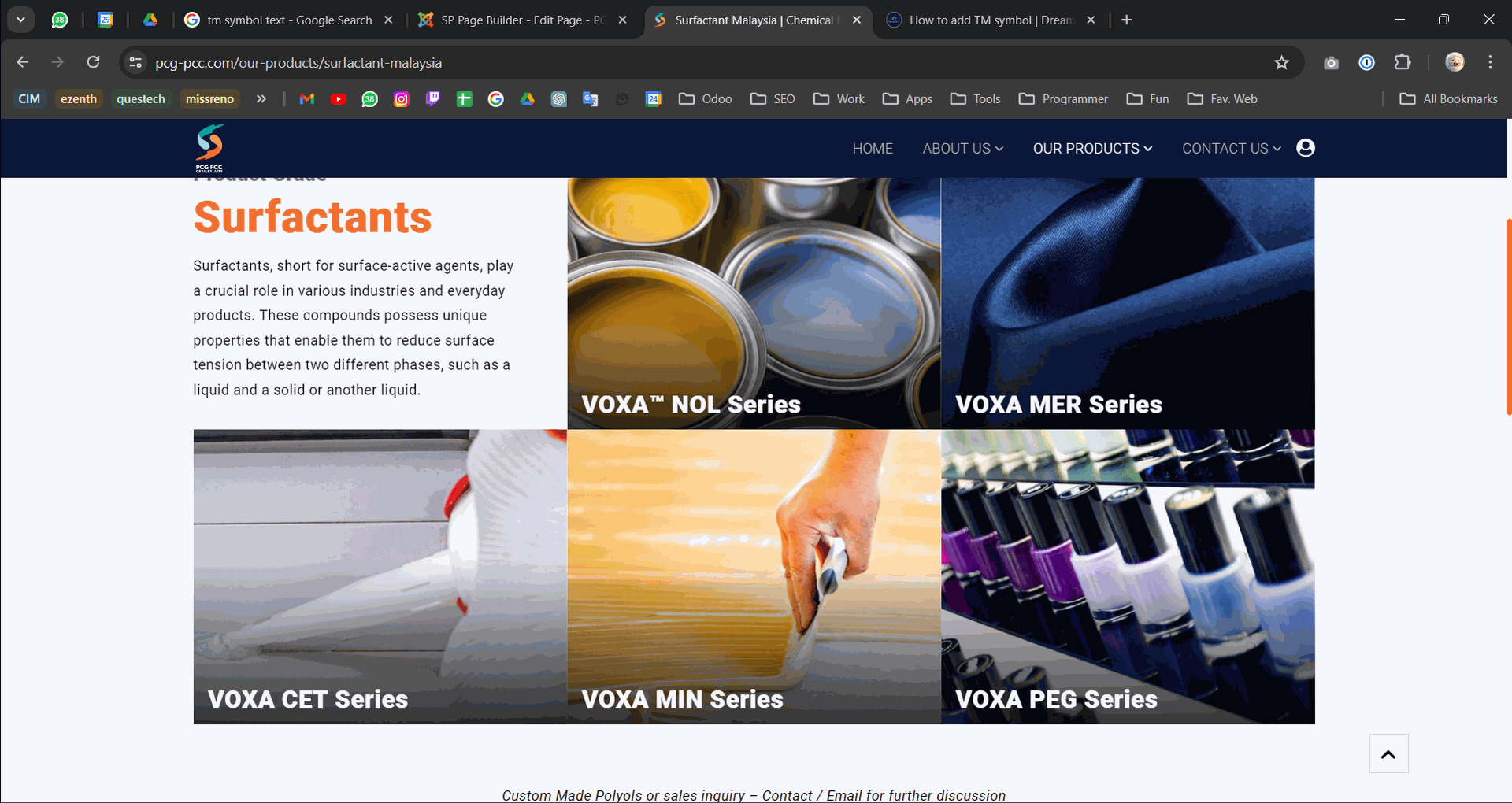Select the pinned Google Calendar tab
Image resolution: width=1512 pixels, height=803 pixels.
(105, 20)
